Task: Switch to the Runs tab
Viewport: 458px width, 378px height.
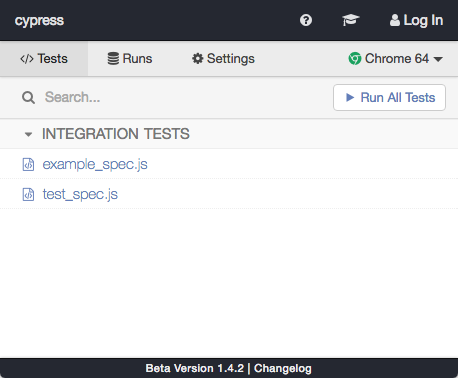Action: (x=130, y=59)
